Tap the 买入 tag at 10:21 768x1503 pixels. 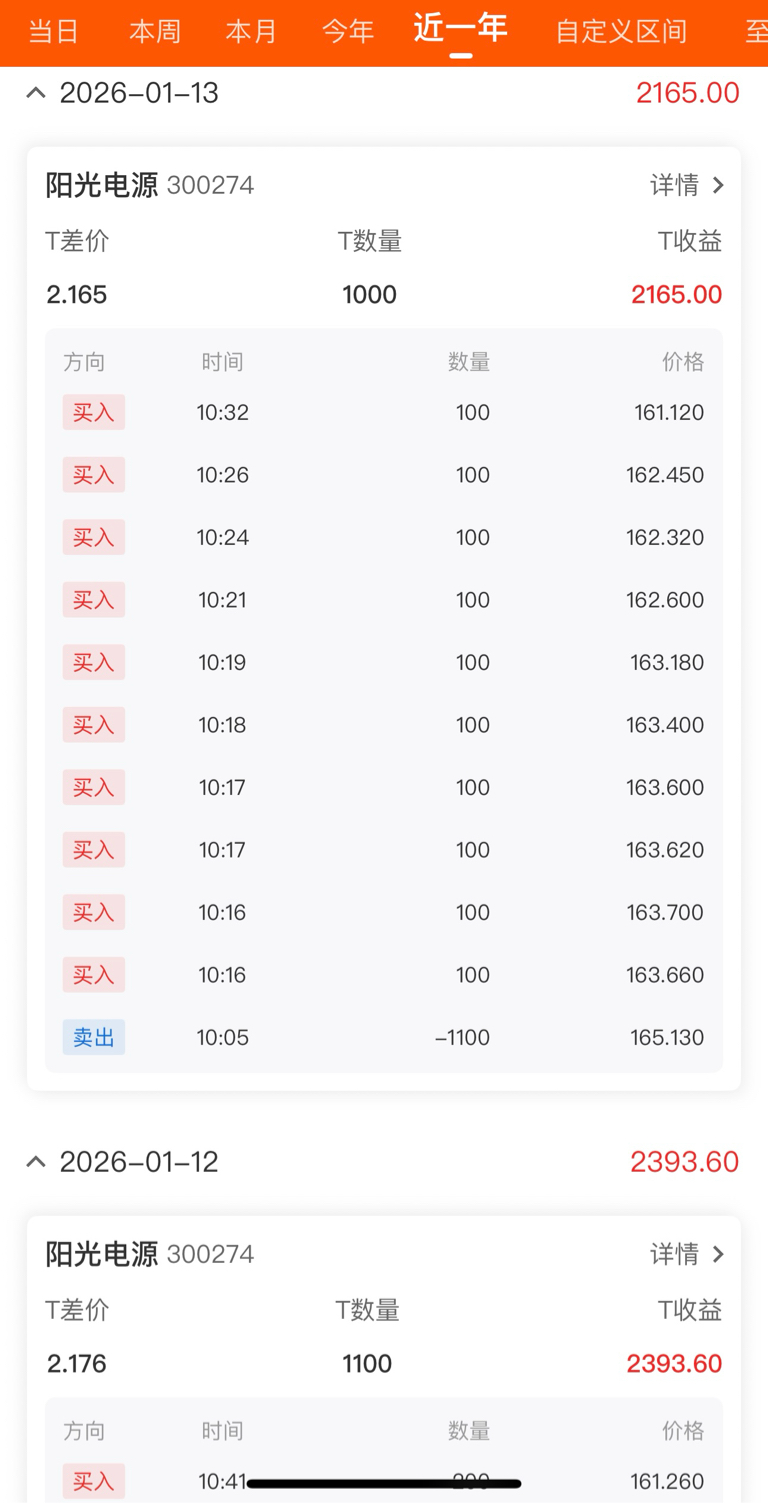click(94, 600)
